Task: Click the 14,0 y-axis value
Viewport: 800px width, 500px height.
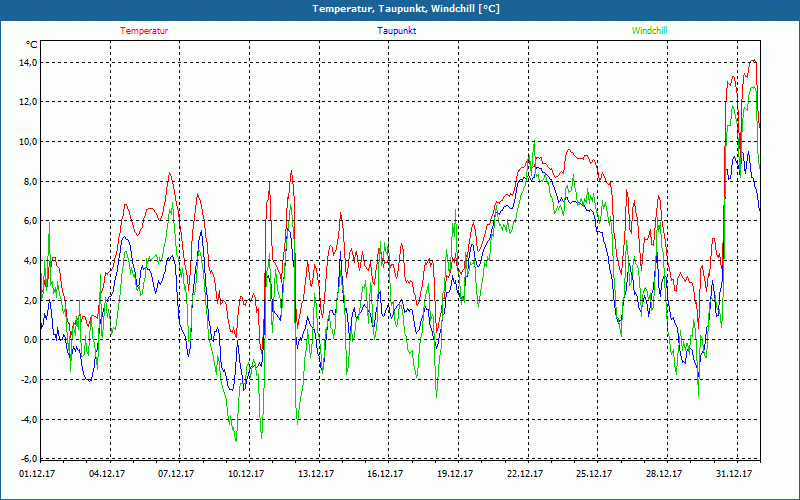Action: pos(29,62)
